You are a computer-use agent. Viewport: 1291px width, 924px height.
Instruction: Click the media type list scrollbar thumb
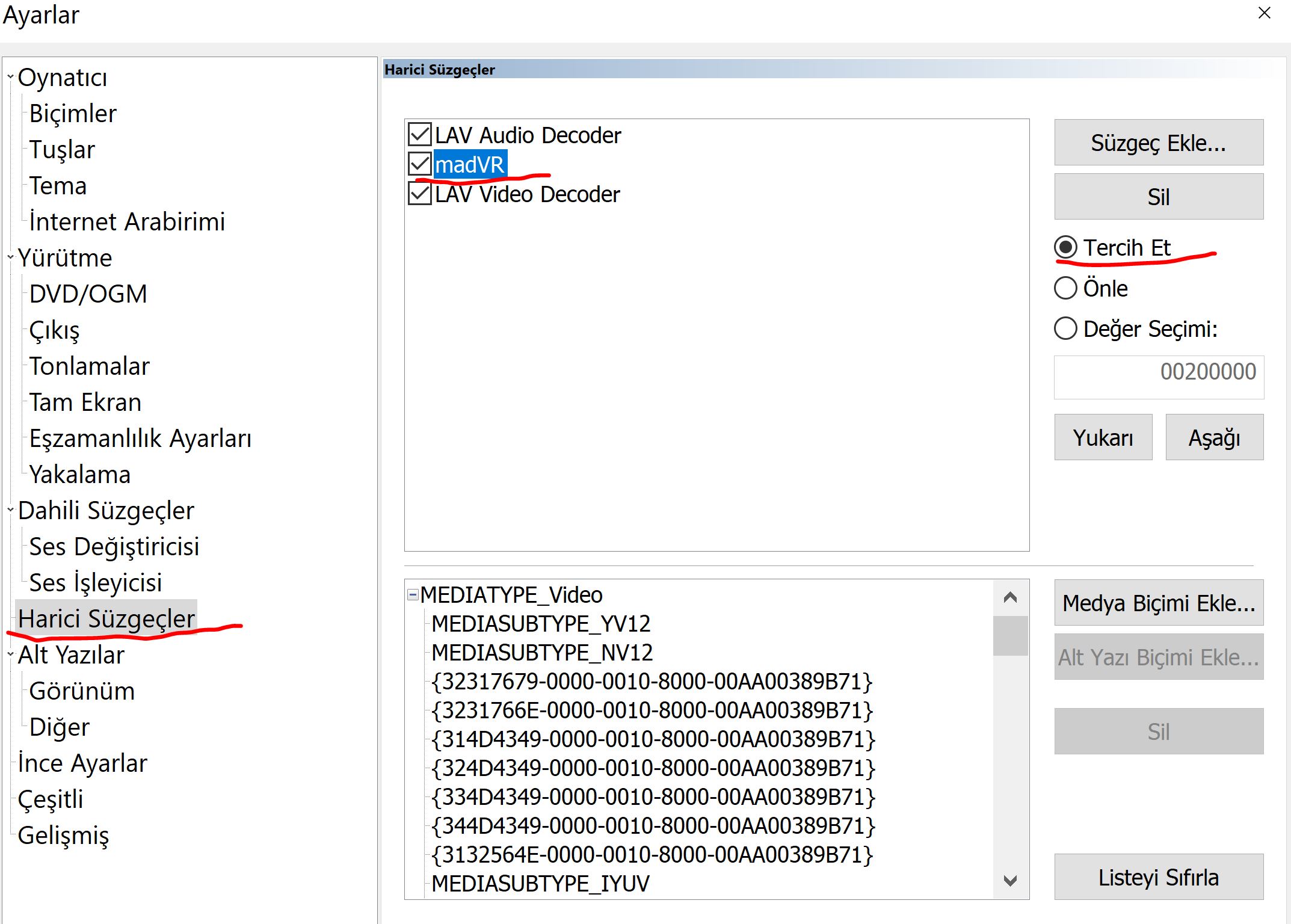pos(1011,636)
